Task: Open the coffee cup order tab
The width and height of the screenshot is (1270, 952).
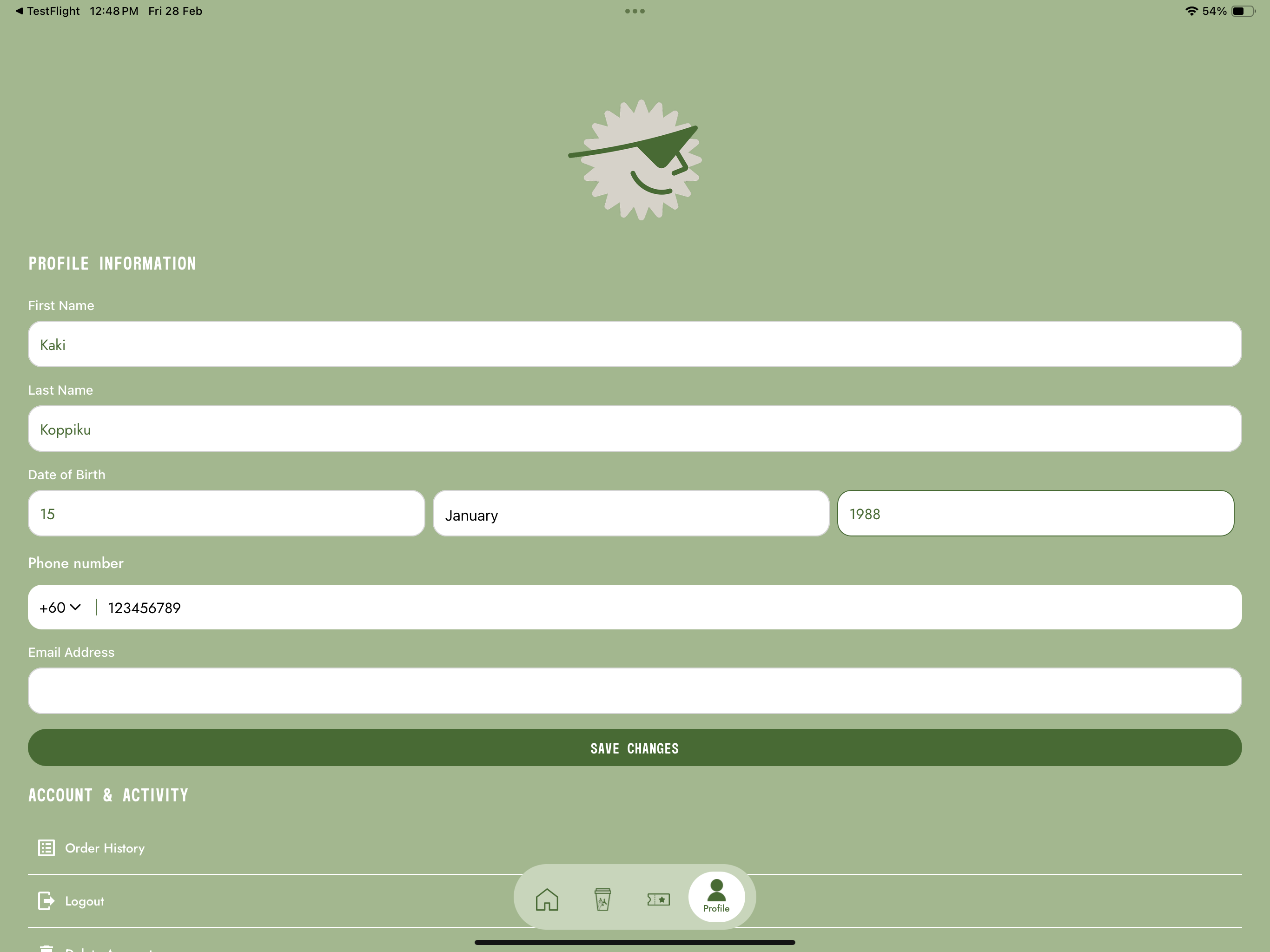Action: pyautogui.click(x=602, y=899)
